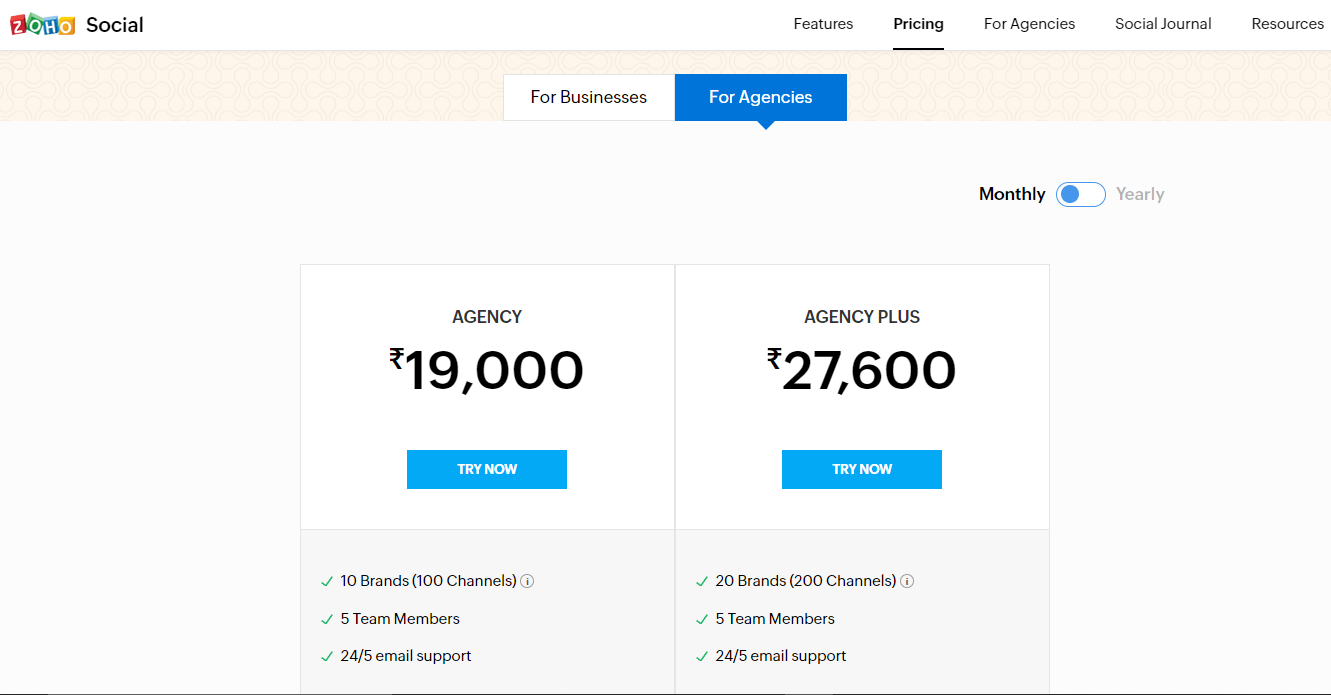
Task: Select the Monthly billing label
Action: tap(1012, 194)
